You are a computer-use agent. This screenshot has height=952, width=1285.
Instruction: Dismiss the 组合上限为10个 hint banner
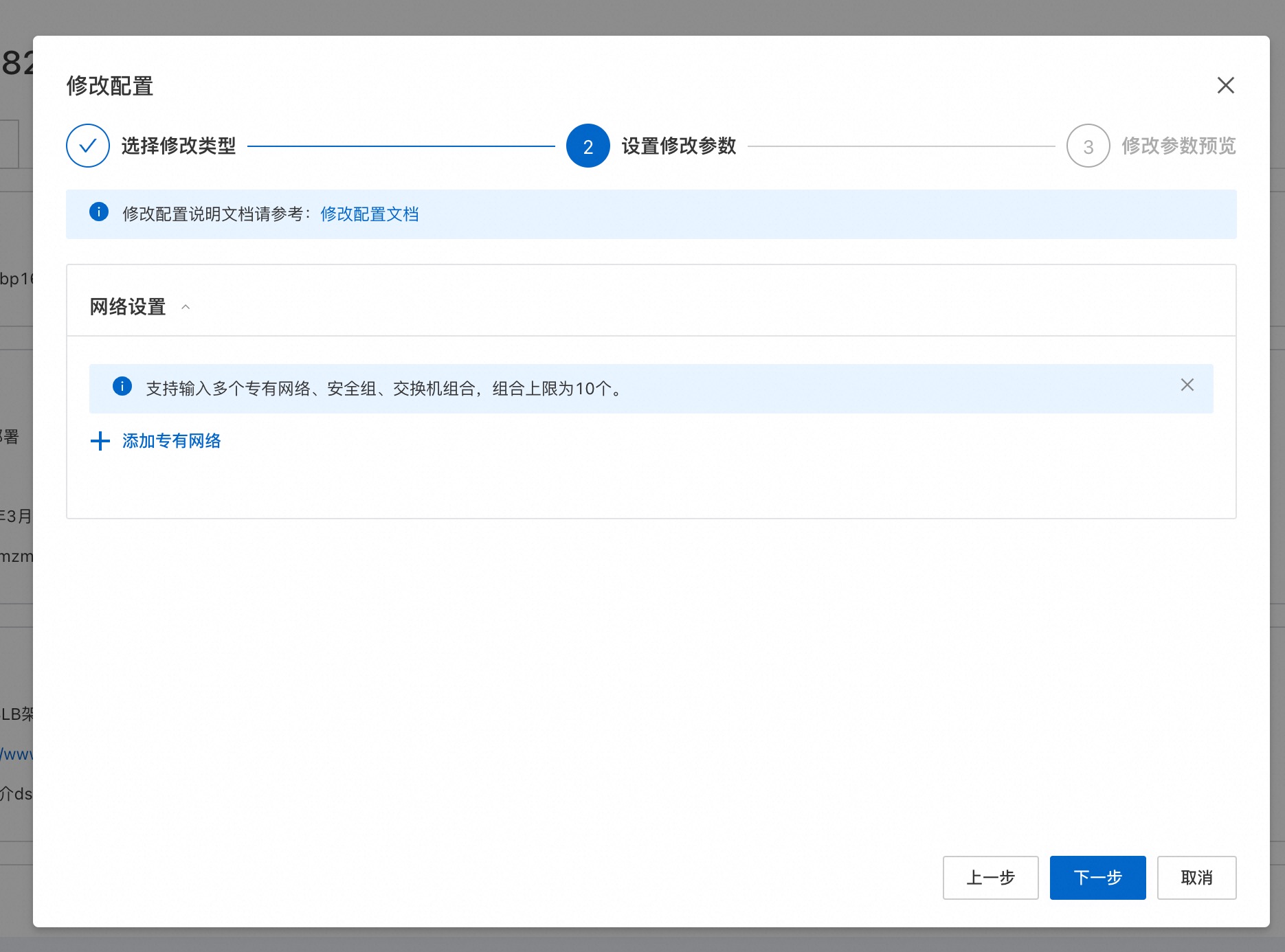pos(1187,385)
